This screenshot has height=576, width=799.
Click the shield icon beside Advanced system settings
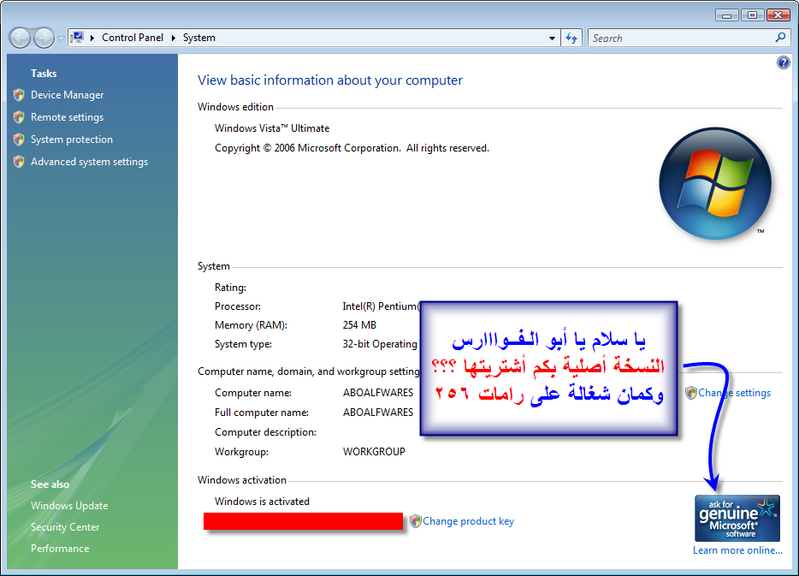click(19, 162)
